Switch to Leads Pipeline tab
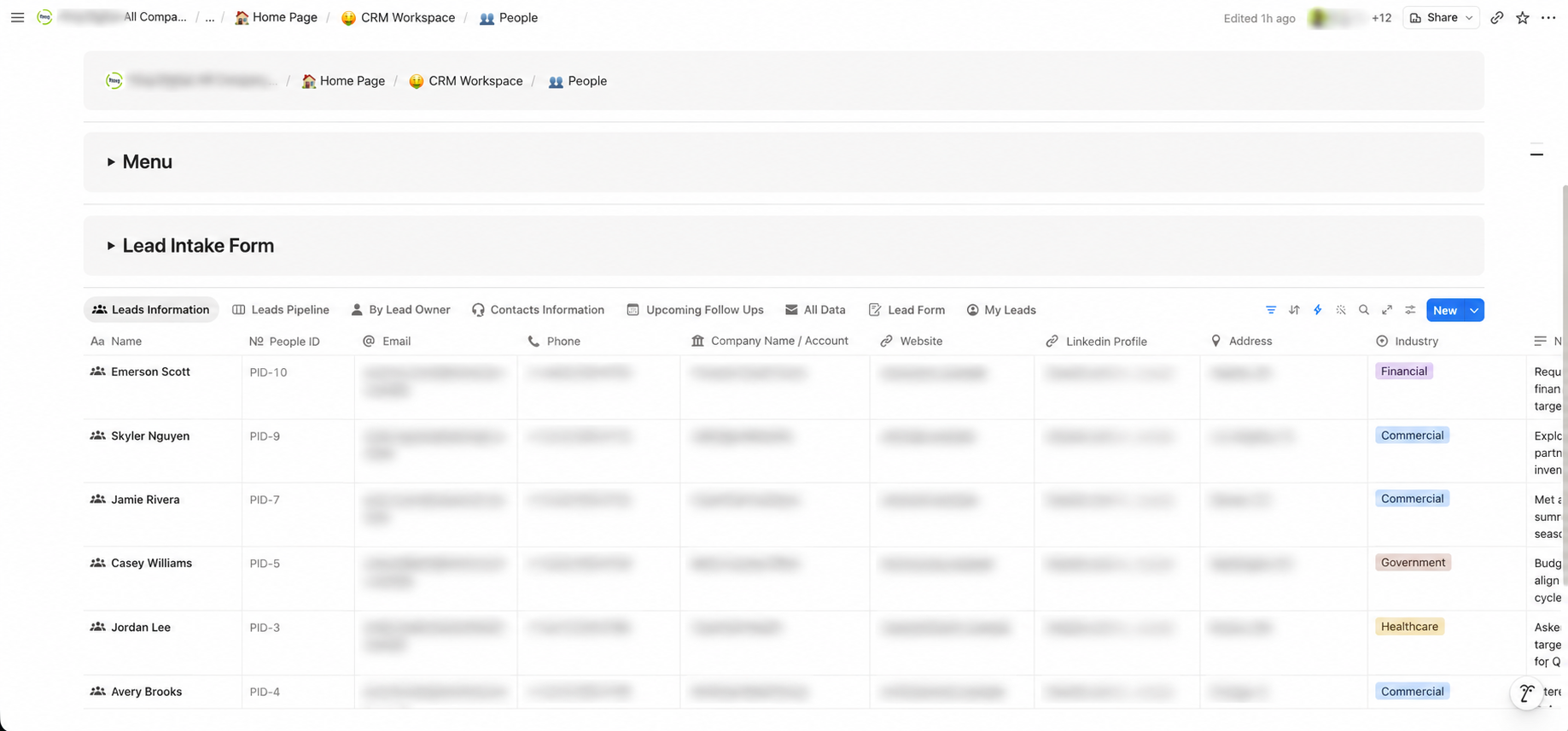Viewport: 1568px width, 731px height. 281,310
